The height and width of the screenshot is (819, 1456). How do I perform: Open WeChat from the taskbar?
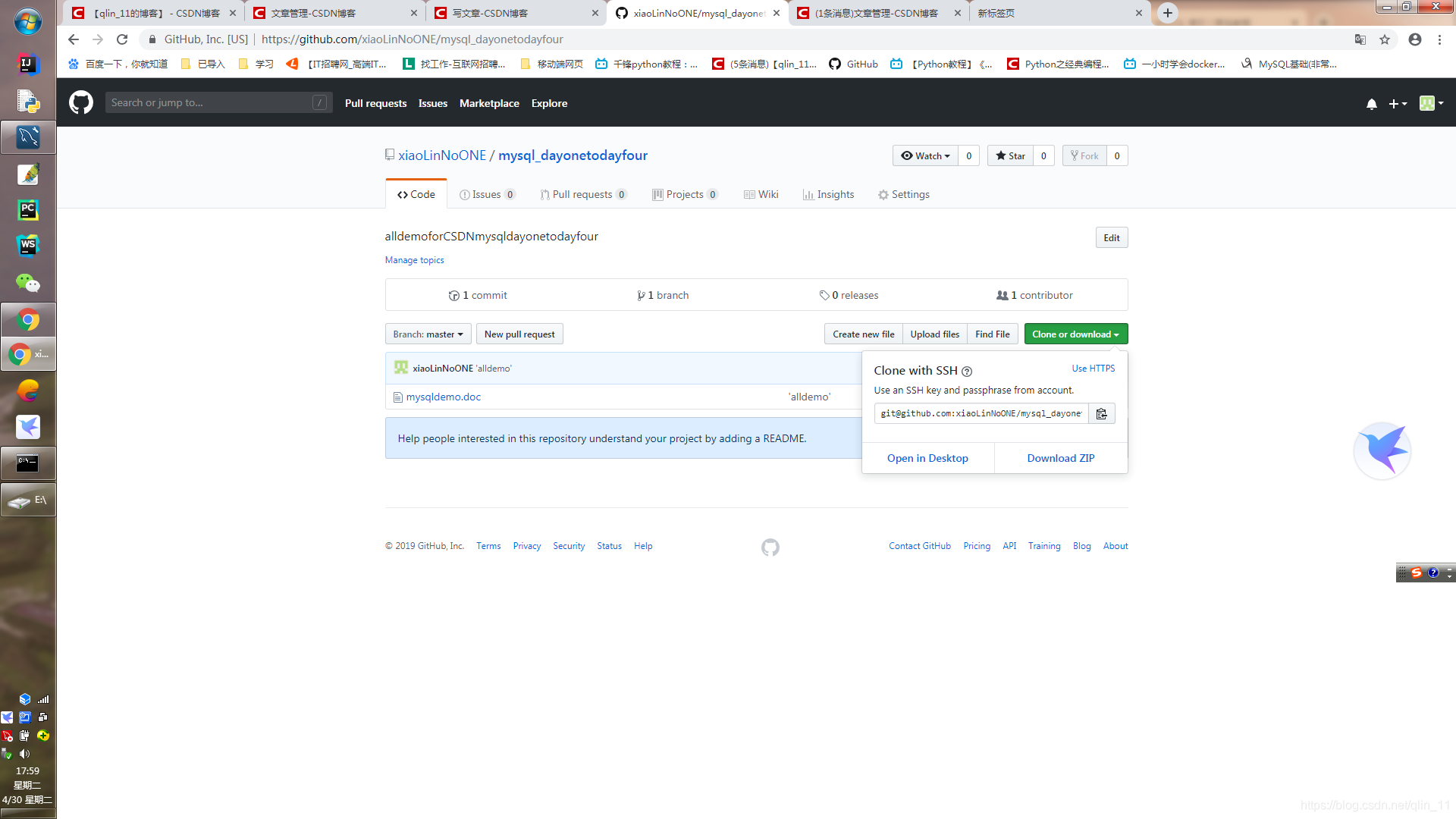[28, 282]
